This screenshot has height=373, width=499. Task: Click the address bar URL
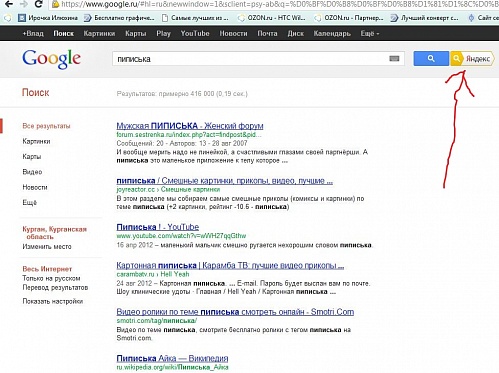(280, 4)
